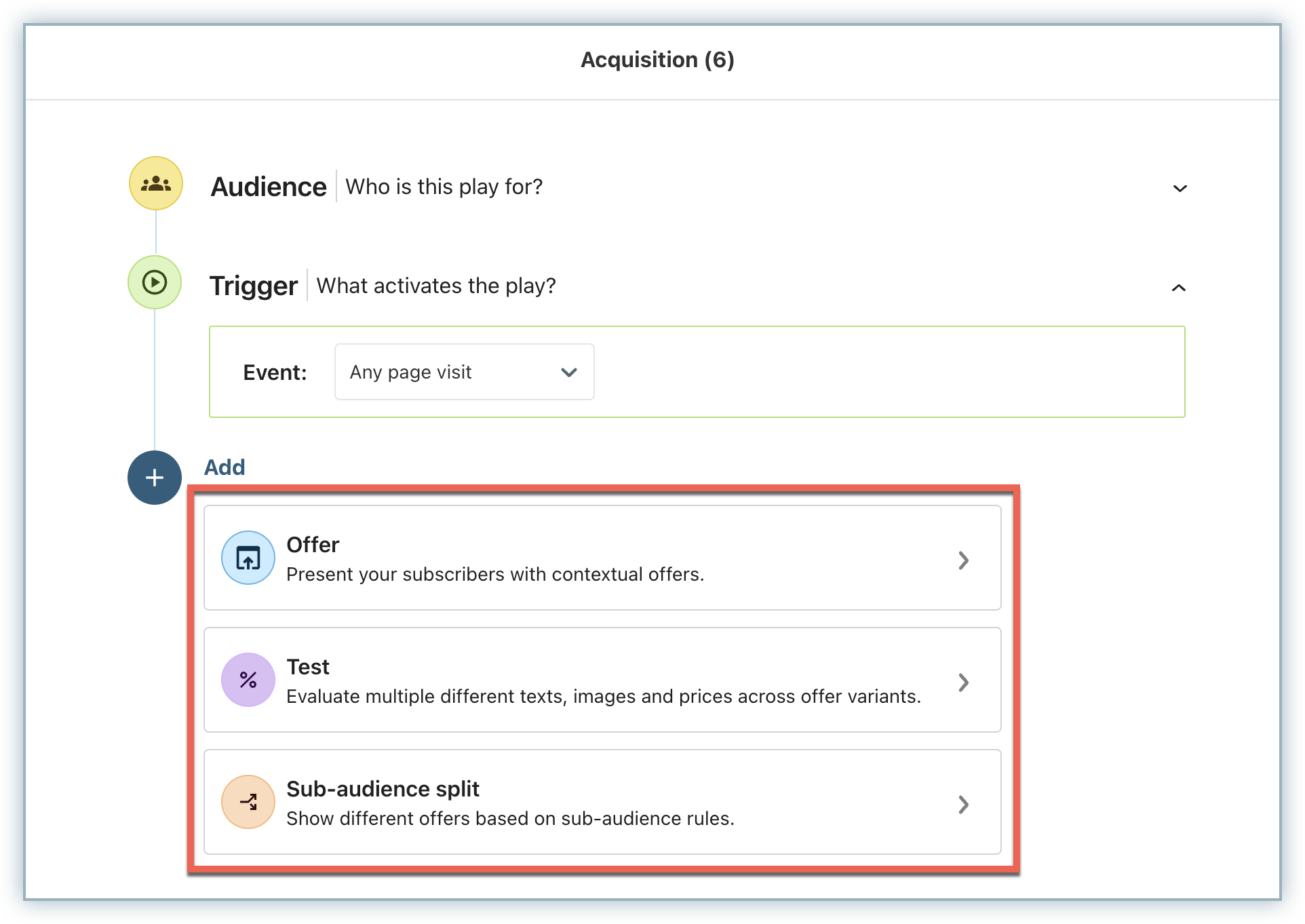Click the Sub-audience split row chevron

click(963, 805)
